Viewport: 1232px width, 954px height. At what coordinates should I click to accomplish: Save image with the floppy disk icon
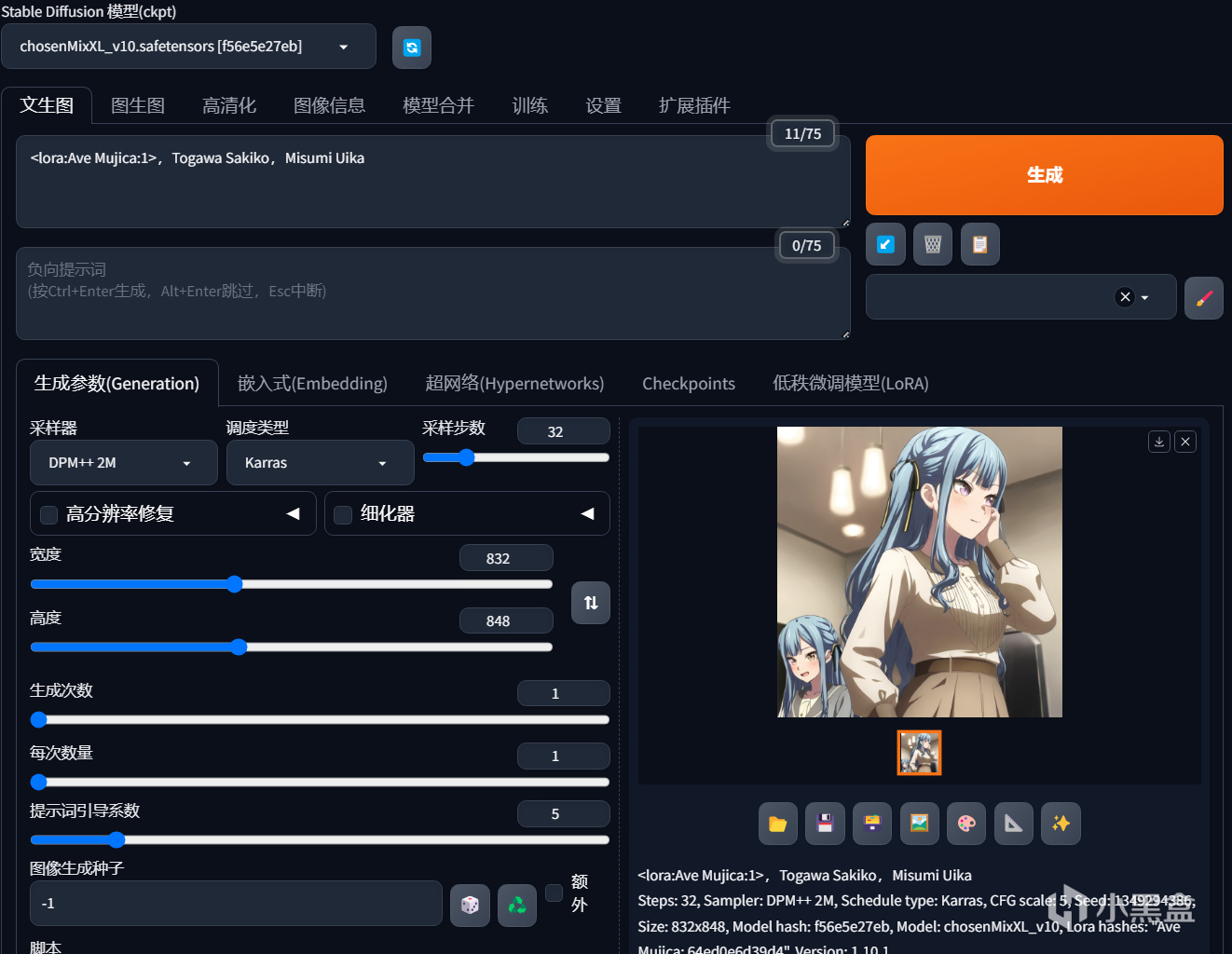point(826,824)
